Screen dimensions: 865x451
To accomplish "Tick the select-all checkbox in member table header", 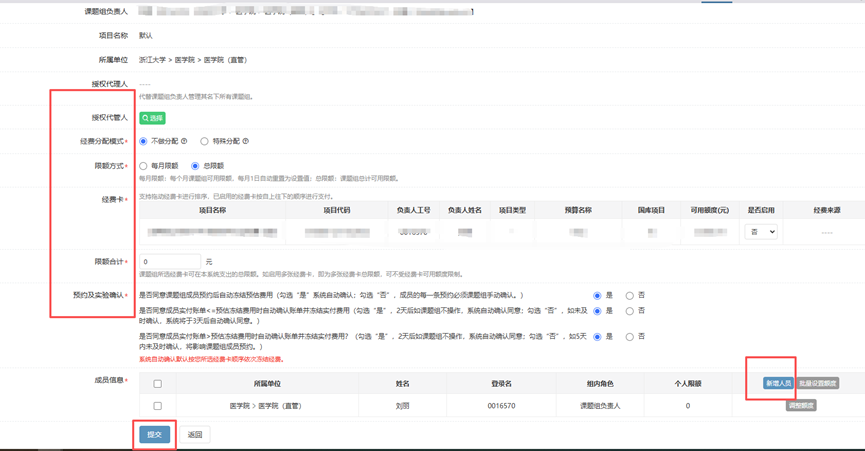I will 157,384.
